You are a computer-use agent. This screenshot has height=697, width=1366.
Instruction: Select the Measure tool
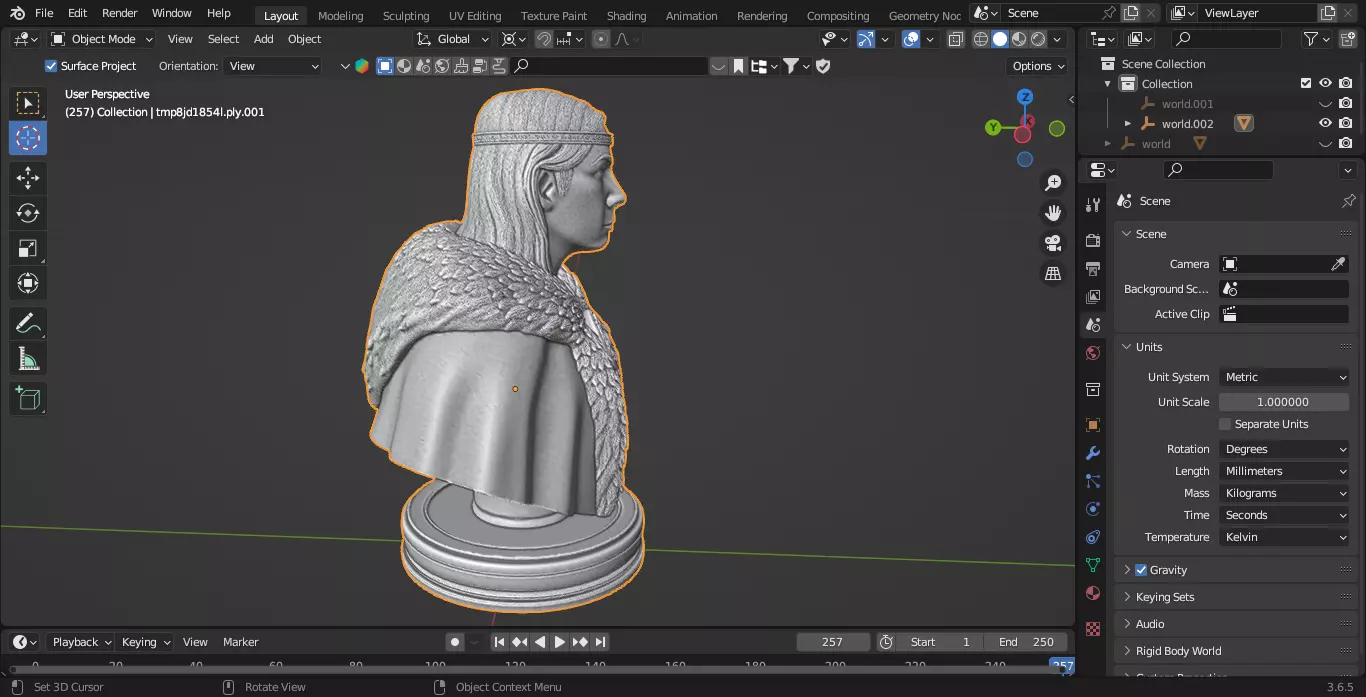click(x=28, y=359)
